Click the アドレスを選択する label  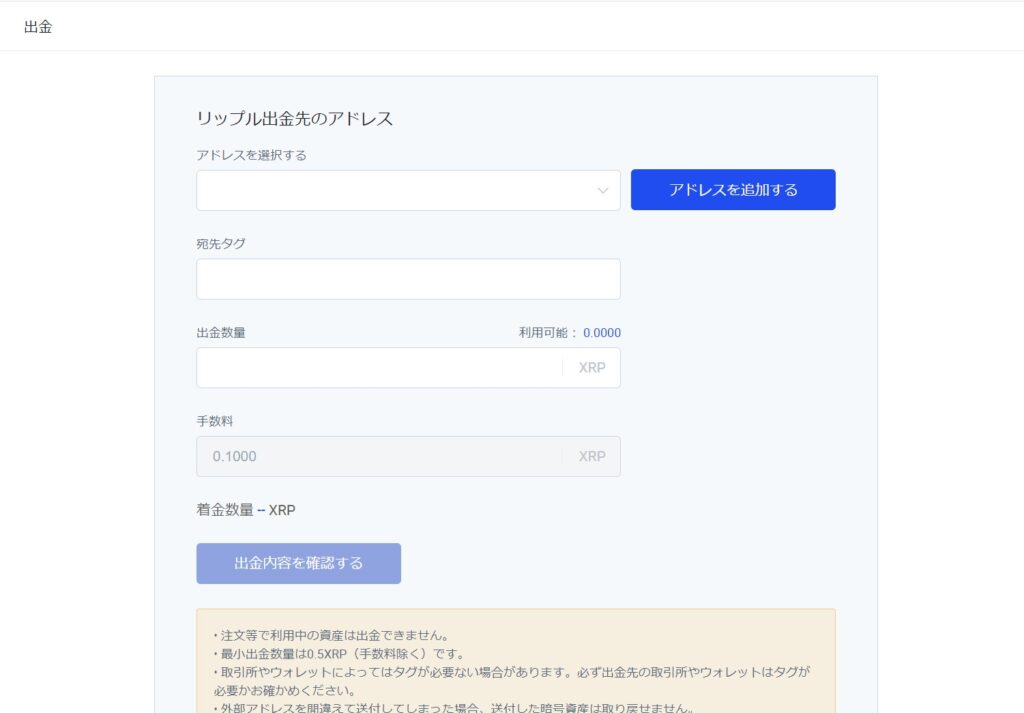pyautogui.click(x=251, y=155)
